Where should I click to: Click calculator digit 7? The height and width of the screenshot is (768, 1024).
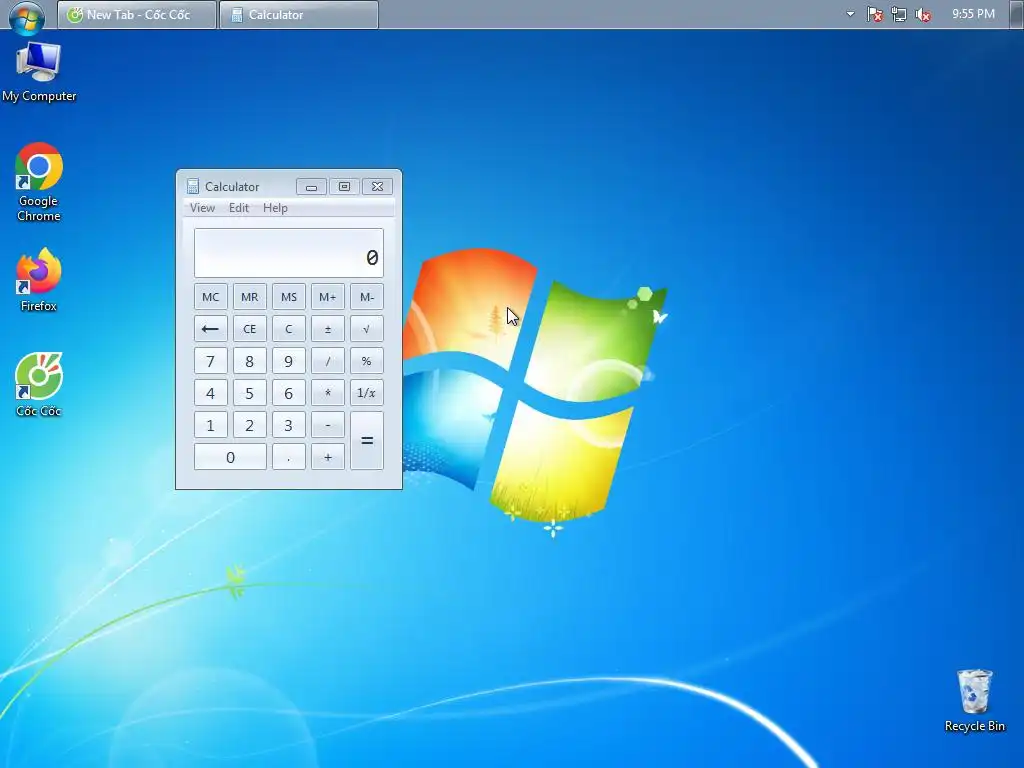point(210,360)
